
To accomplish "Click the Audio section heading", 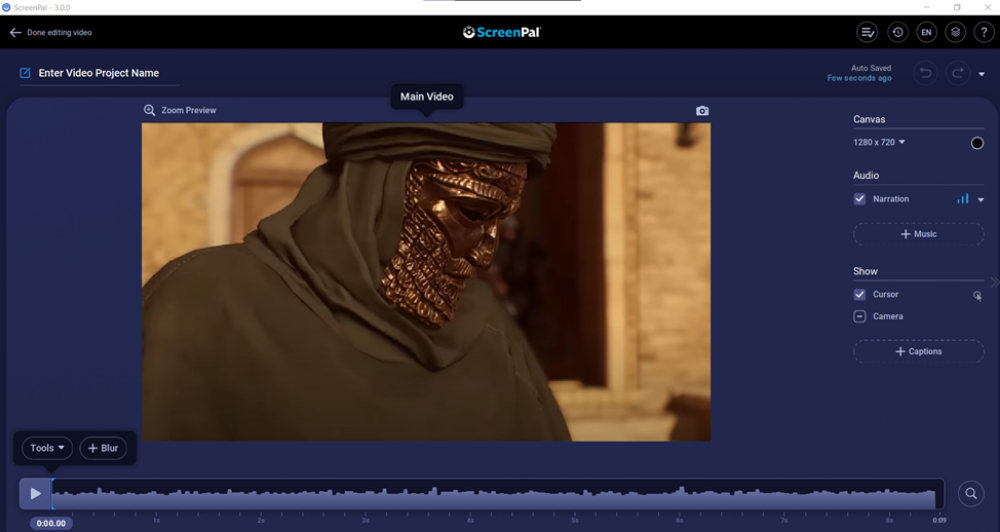I will pyautogui.click(x=865, y=175).
